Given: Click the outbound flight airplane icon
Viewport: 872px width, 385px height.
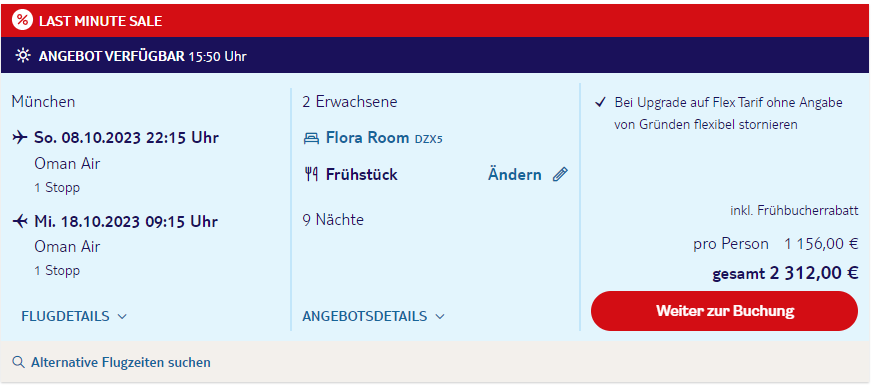Looking at the screenshot, I should coord(19,137).
